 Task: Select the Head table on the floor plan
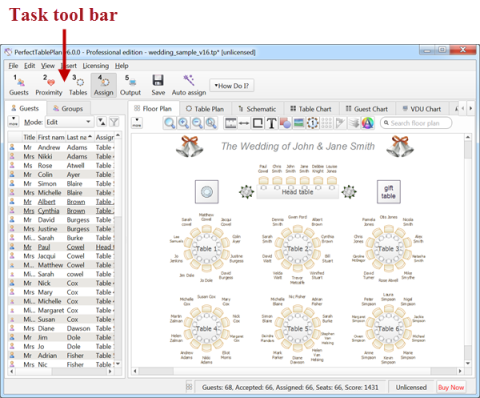coord(297,192)
